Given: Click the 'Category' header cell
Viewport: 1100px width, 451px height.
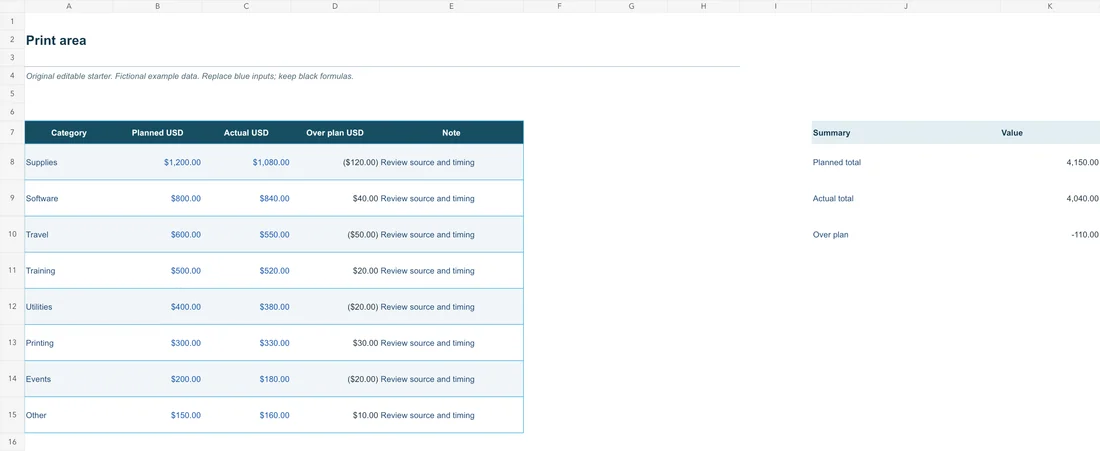Looking at the screenshot, I should pos(69,133).
